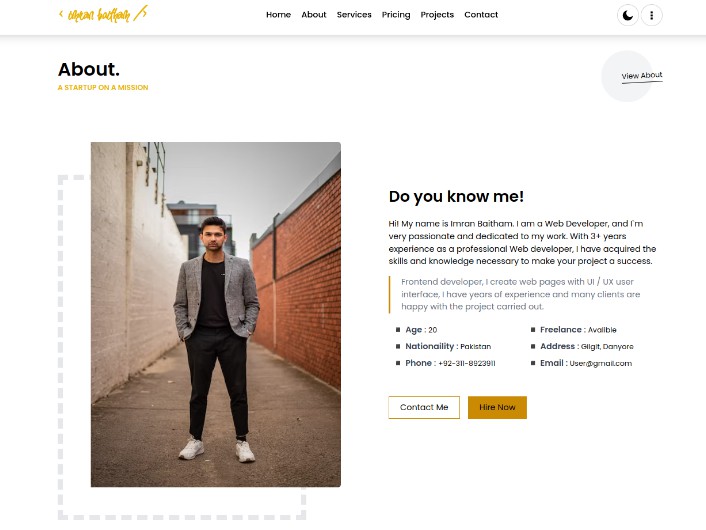
Task: Click the "Do you know me!" heading
Action: [x=456, y=197]
